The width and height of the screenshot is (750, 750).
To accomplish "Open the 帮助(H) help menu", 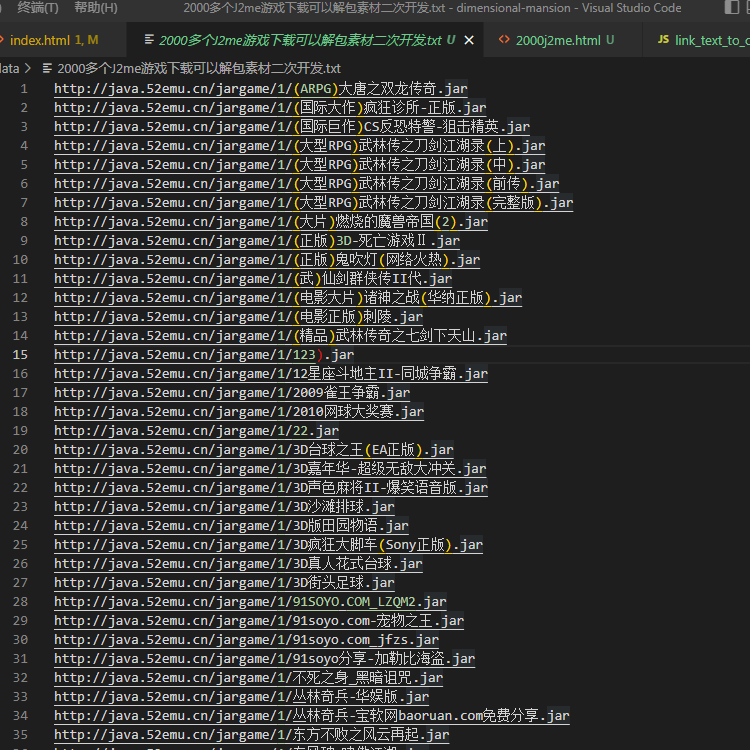I will [96, 8].
